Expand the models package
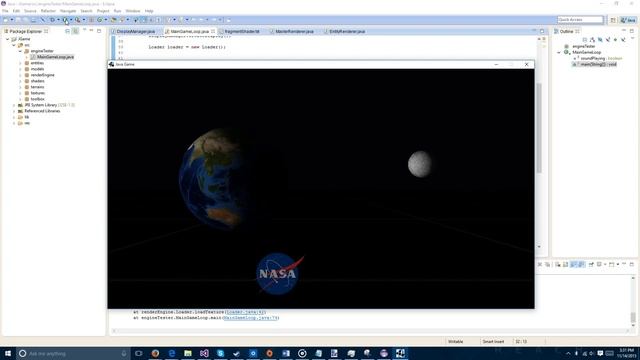The width and height of the screenshot is (640, 360). [x=20, y=69]
